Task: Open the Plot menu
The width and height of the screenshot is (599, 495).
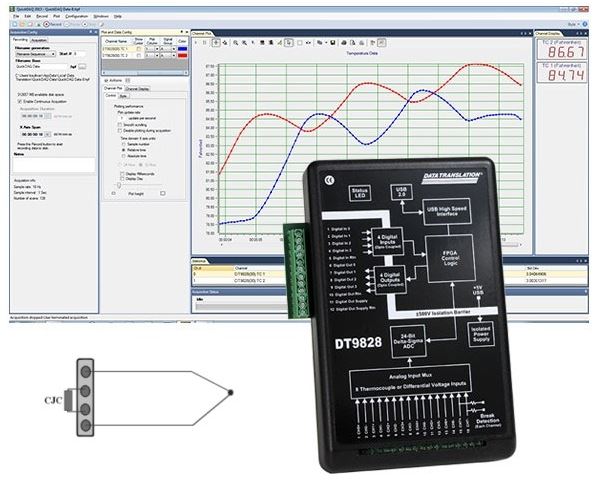Action: (57, 16)
